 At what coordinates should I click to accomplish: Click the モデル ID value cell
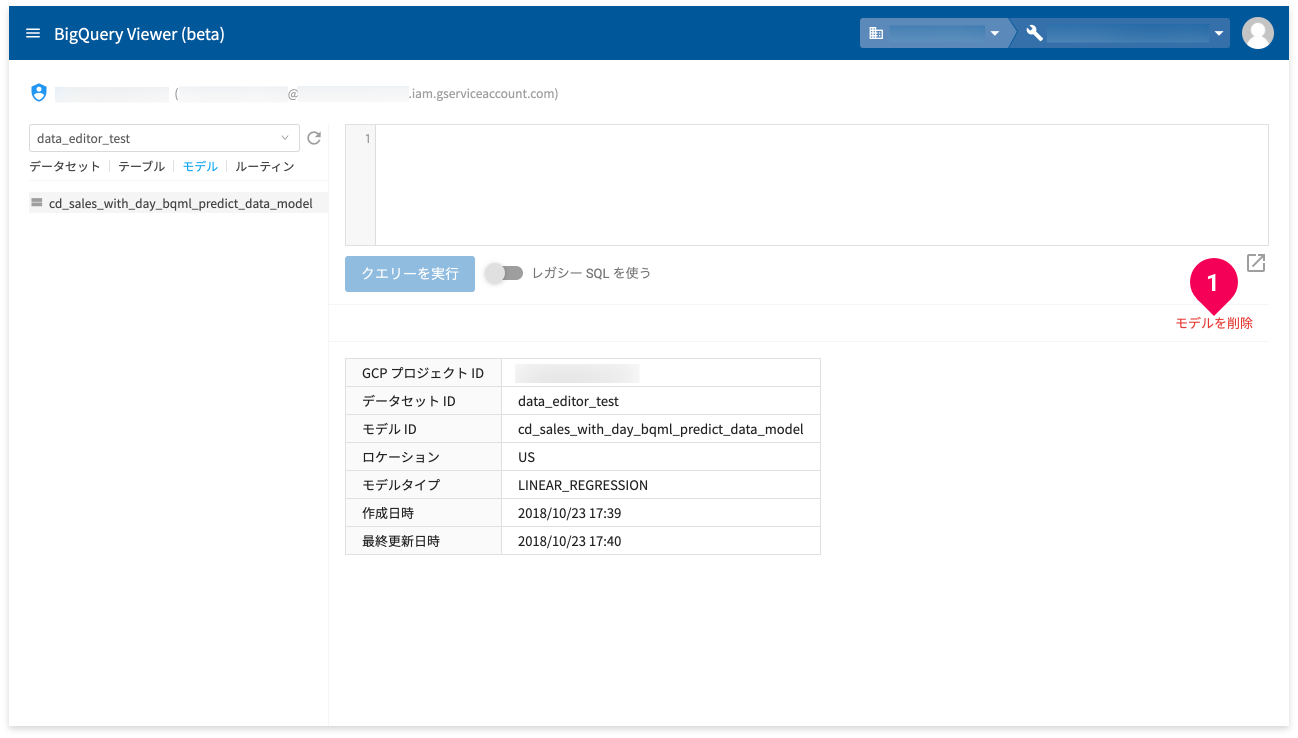pos(661,429)
